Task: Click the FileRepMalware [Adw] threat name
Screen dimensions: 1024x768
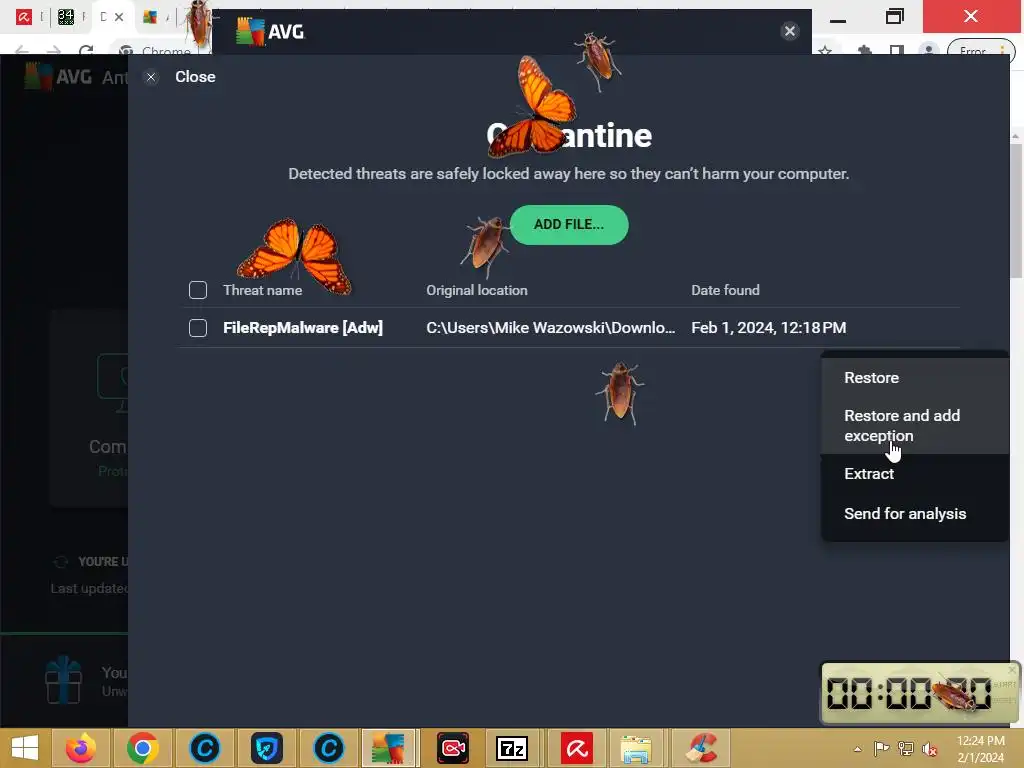Action: (302, 327)
